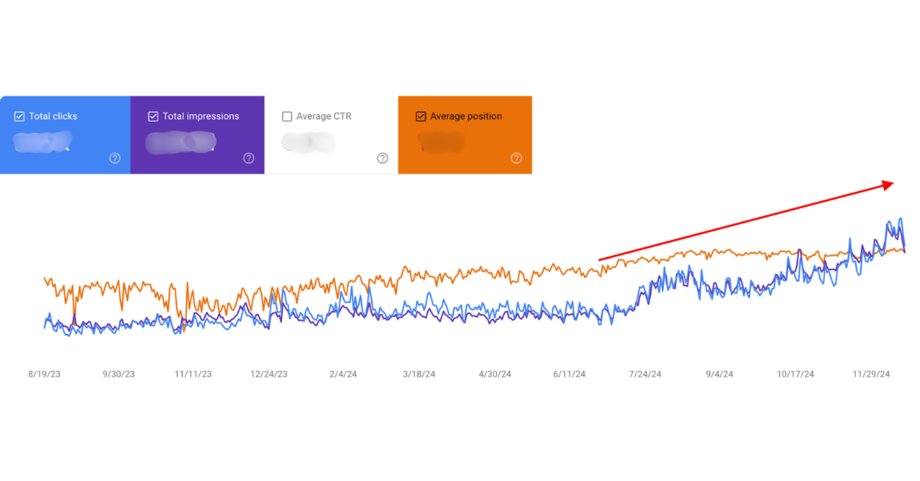Toggle the Average position checkbox
Image resolution: width=920 pixels, height=481 pixels.
tap(420, 117)
